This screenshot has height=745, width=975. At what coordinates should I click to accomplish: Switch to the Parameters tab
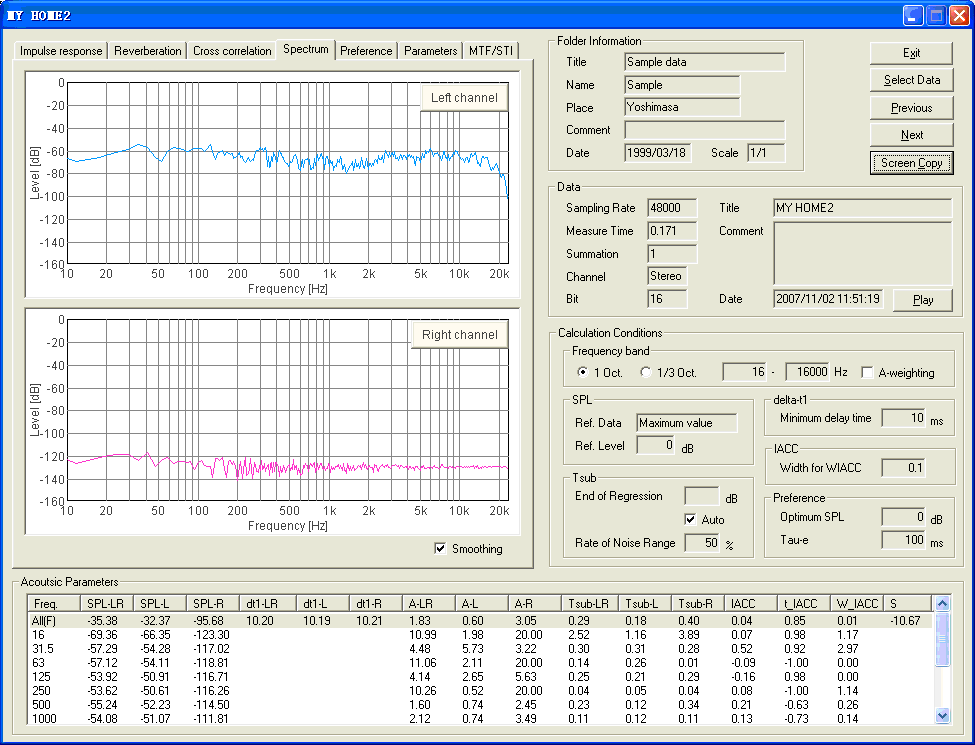pos(430,50)
